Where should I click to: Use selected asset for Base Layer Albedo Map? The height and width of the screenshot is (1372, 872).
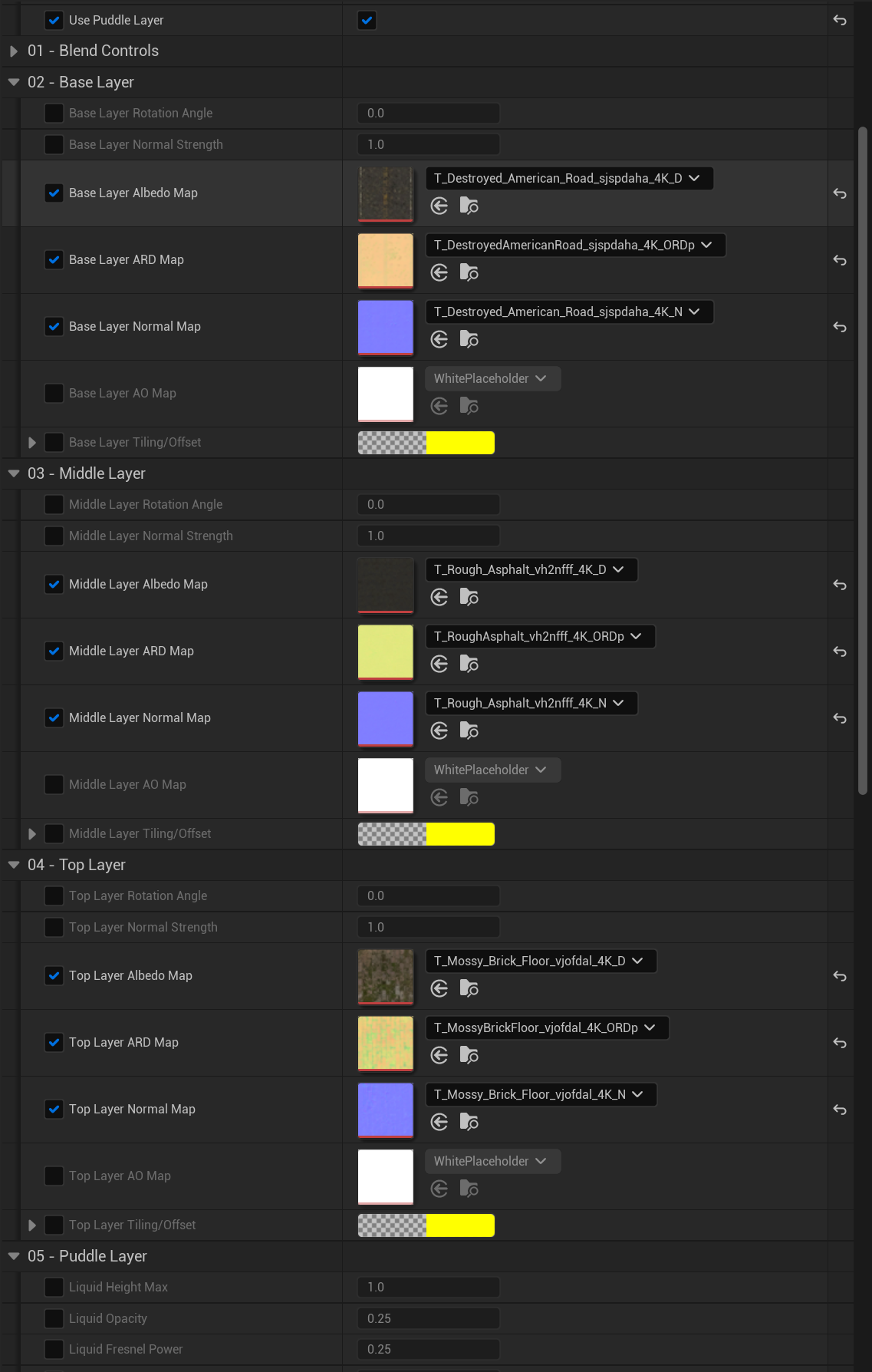pos(439,206)
